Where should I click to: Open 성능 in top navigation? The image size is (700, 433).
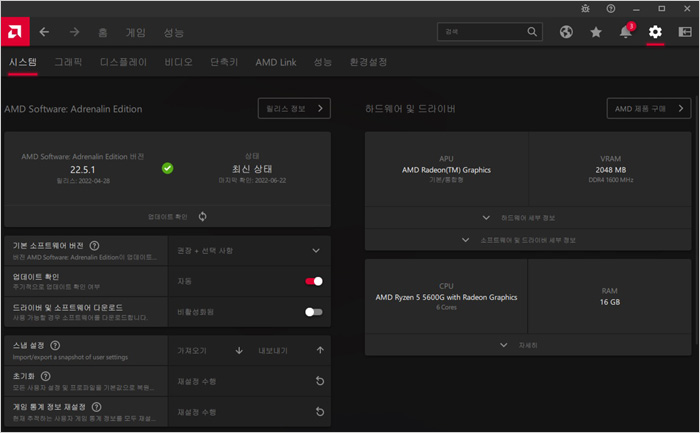(x=174, y=32)
